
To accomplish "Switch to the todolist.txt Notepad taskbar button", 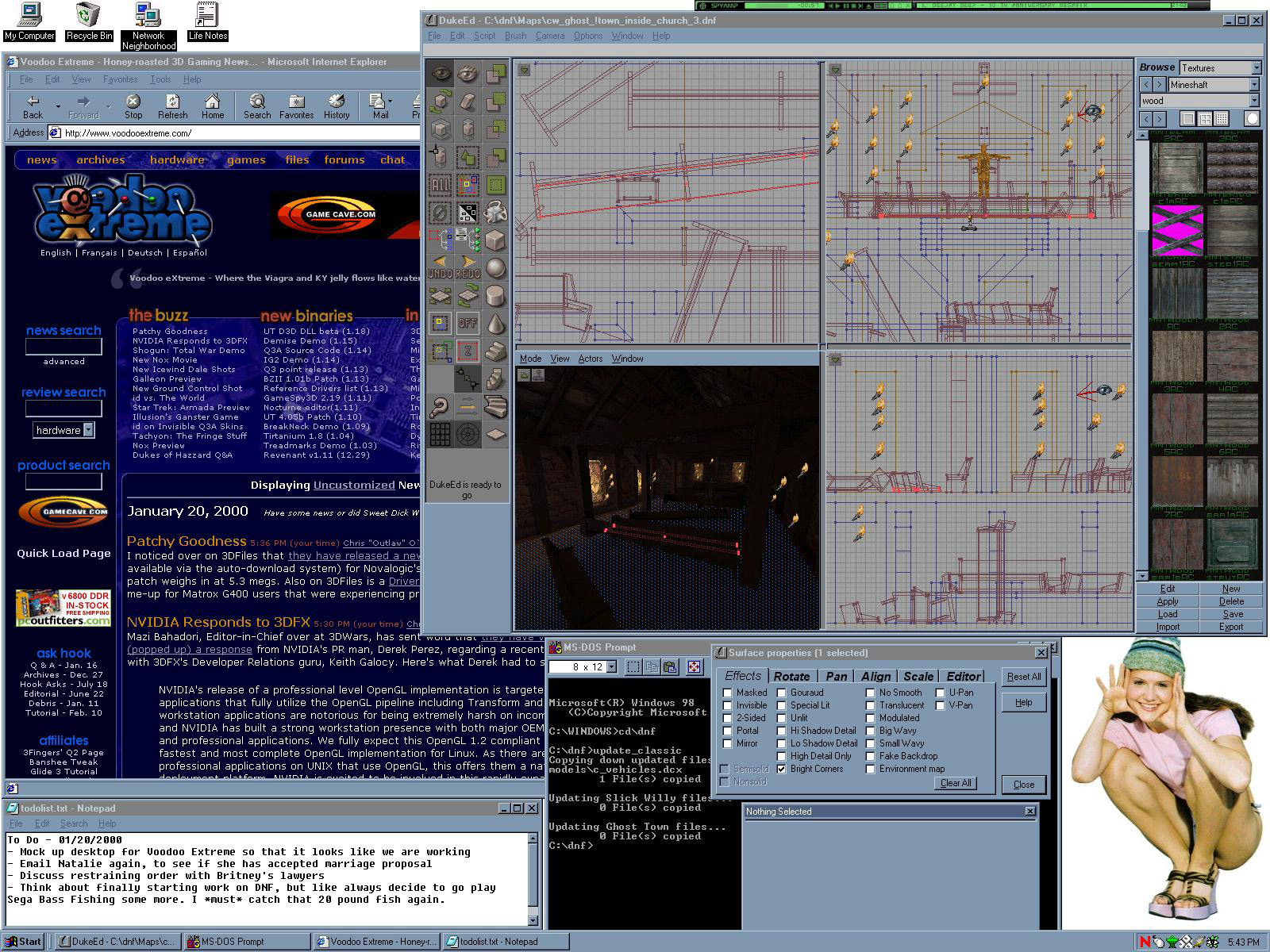I will [506, 942].
